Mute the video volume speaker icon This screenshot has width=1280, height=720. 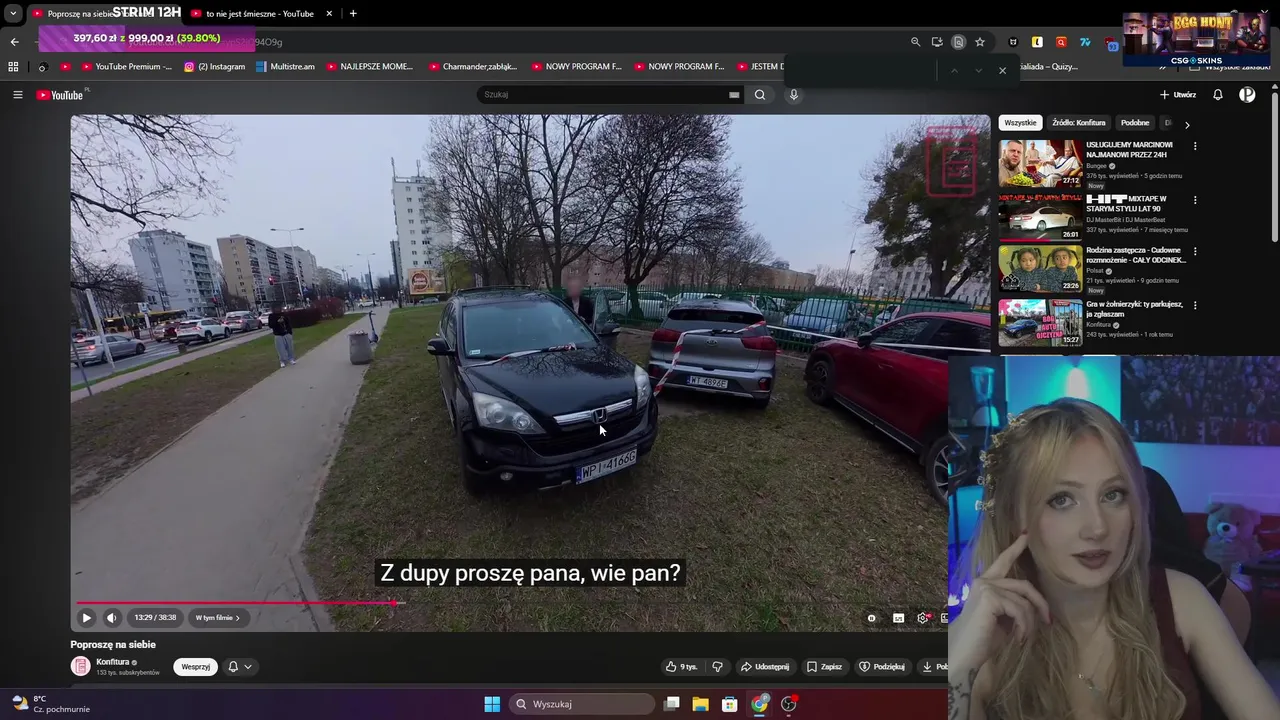click(112, 618)
